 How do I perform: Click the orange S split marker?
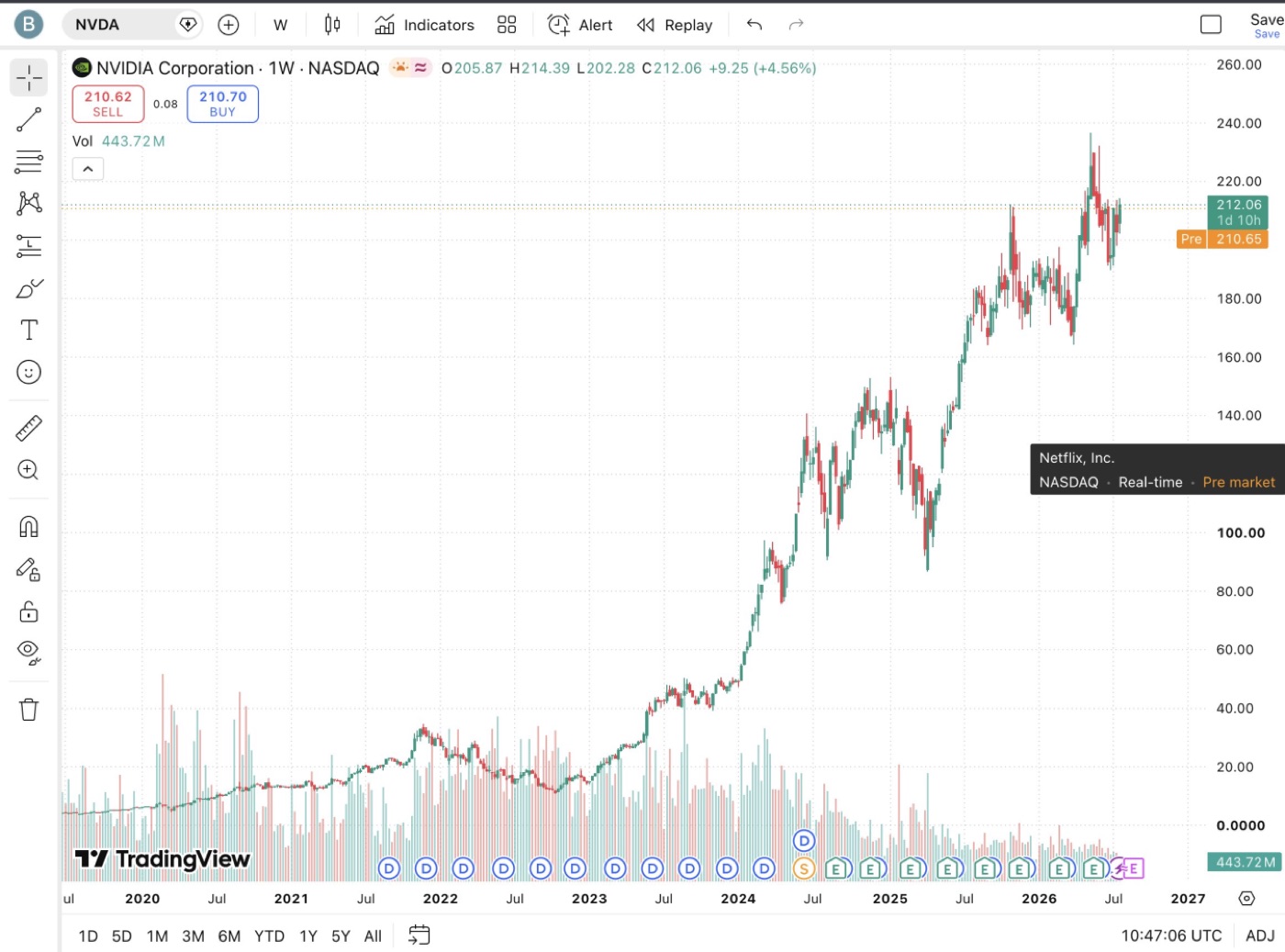point(804,868)
